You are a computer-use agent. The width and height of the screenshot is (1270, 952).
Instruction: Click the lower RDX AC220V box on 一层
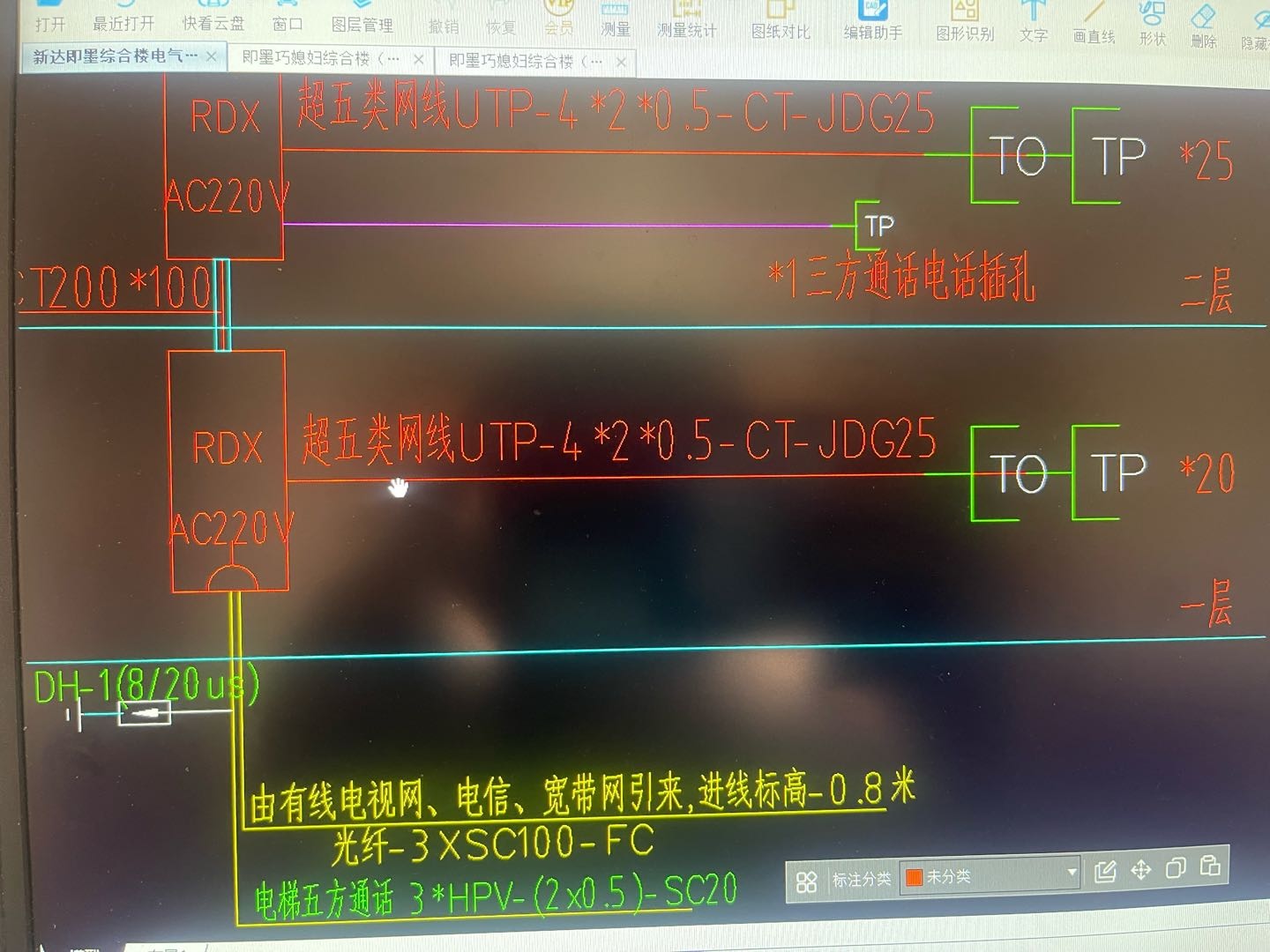point(228,471)
